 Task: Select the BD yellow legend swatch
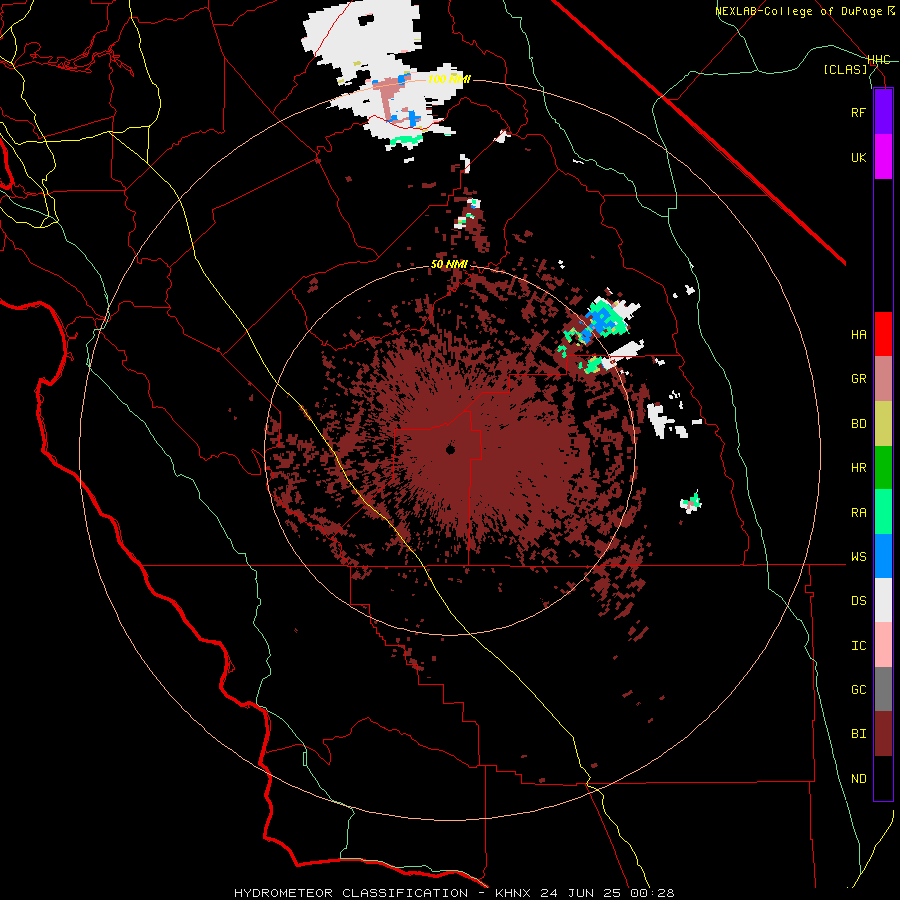(883, 424)
